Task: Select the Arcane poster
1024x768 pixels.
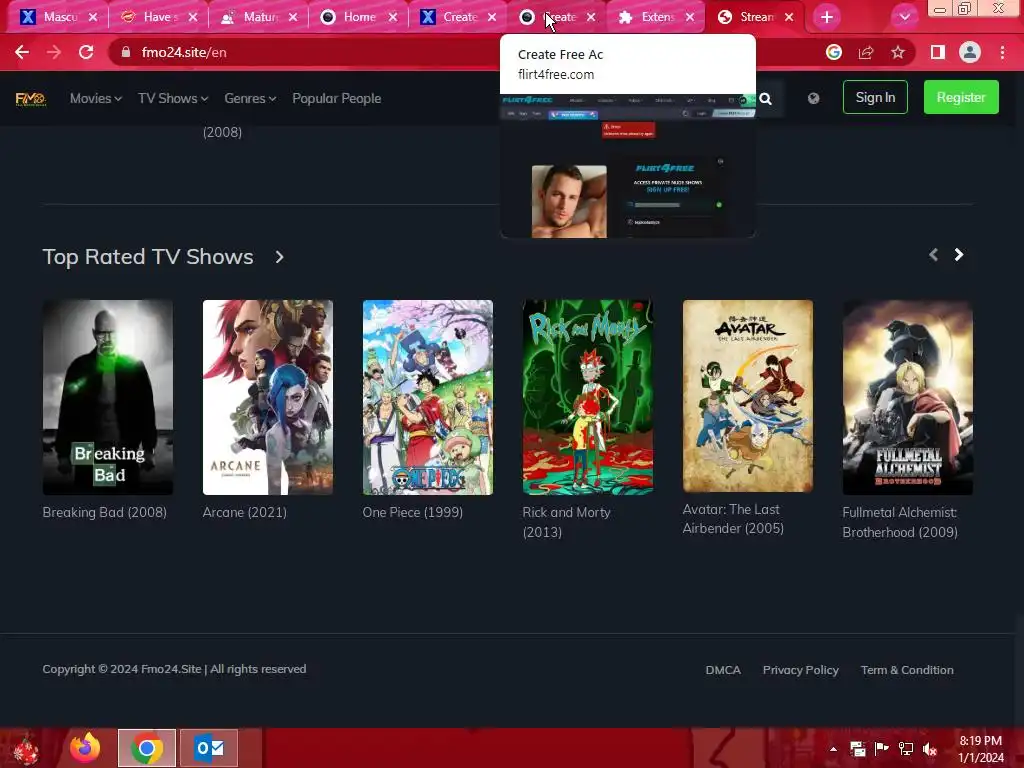Action: [268, 397]
